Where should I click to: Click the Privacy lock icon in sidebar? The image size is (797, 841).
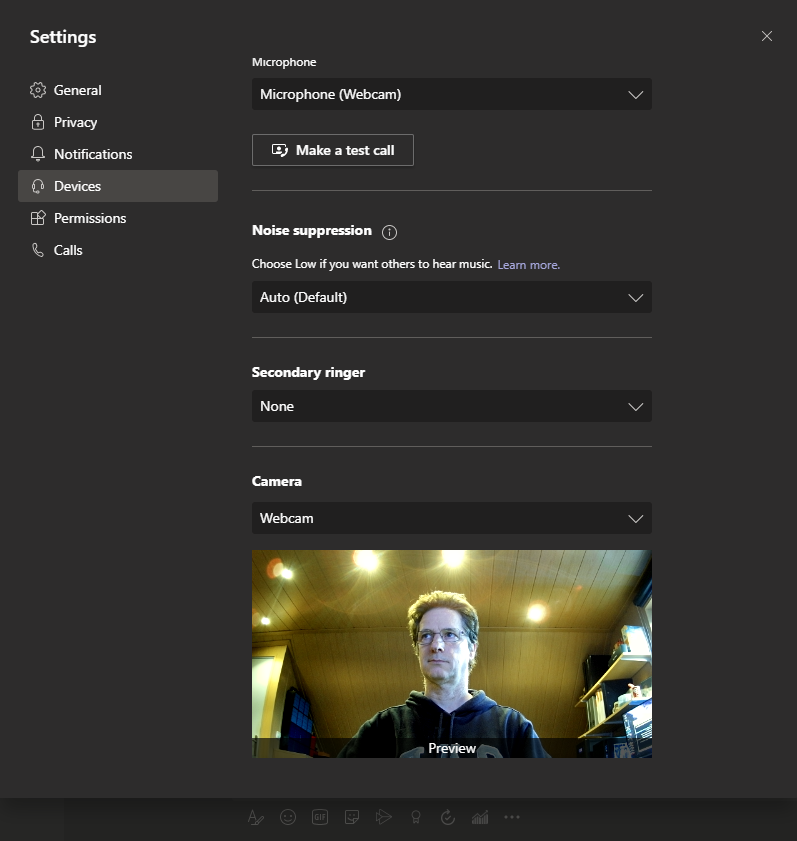pyautogui.click(x=38, y=122)
